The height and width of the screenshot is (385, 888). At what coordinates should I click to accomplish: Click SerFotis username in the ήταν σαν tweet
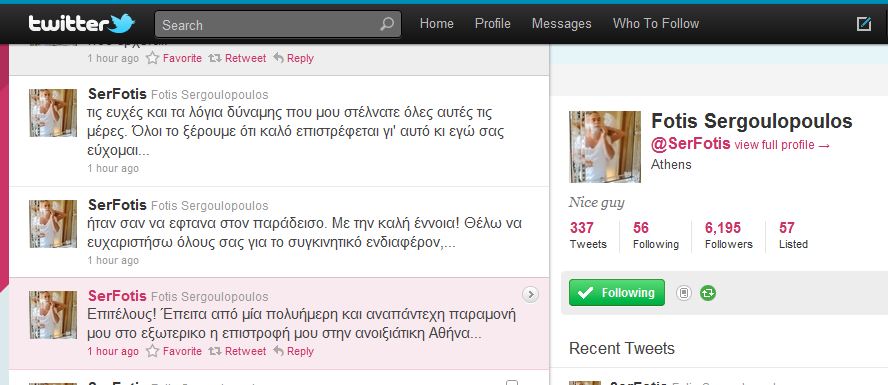coord(117,205)
